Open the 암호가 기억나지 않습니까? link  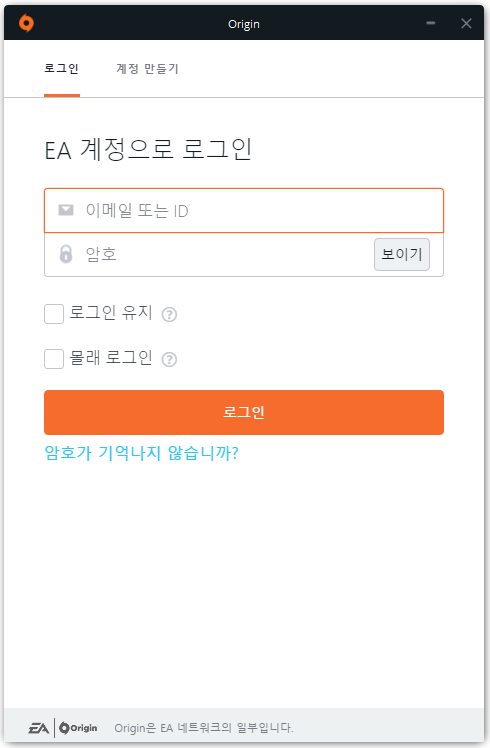pyautogui.click(x=141, y=452)
